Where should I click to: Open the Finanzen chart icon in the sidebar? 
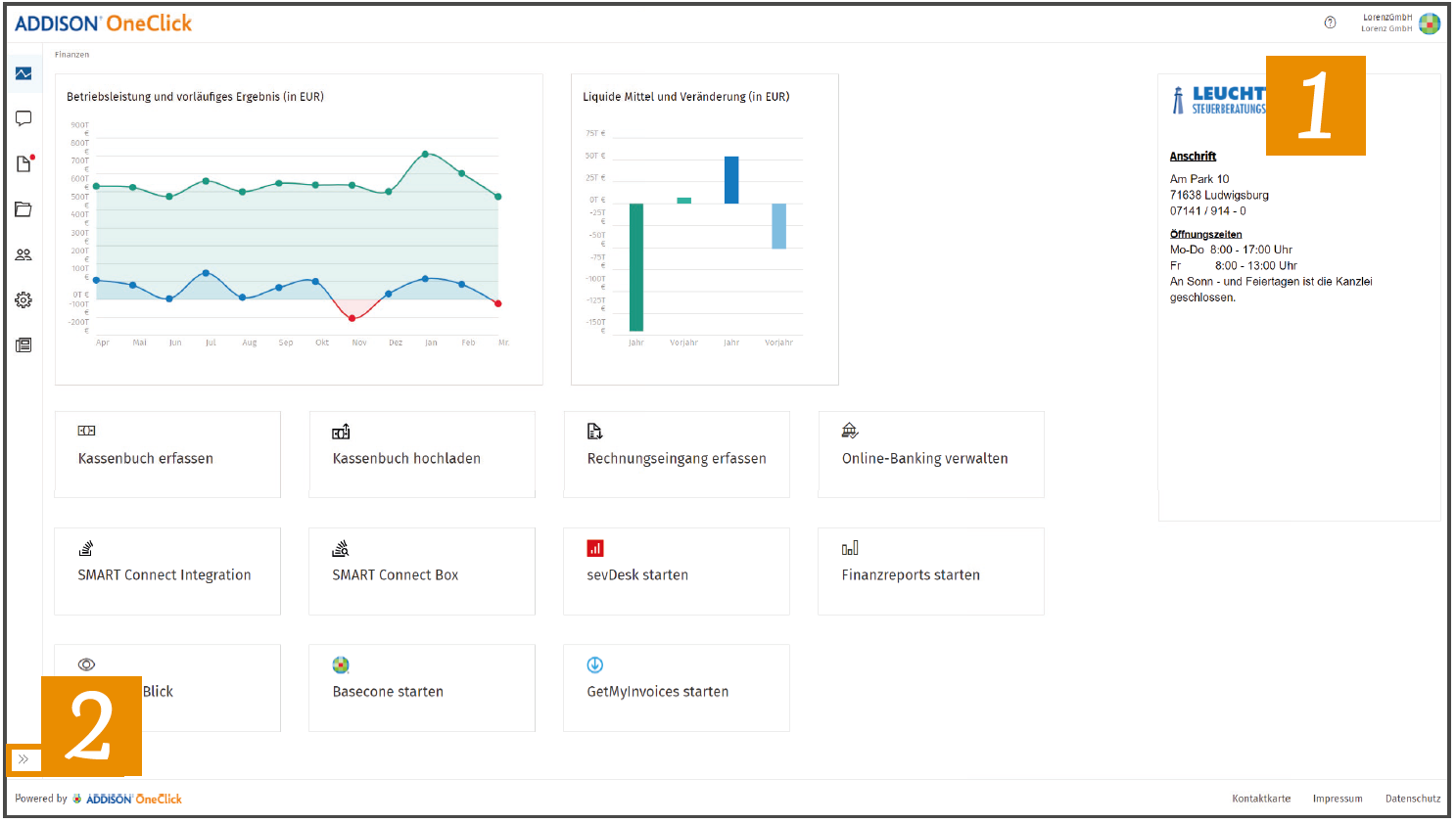23,73
